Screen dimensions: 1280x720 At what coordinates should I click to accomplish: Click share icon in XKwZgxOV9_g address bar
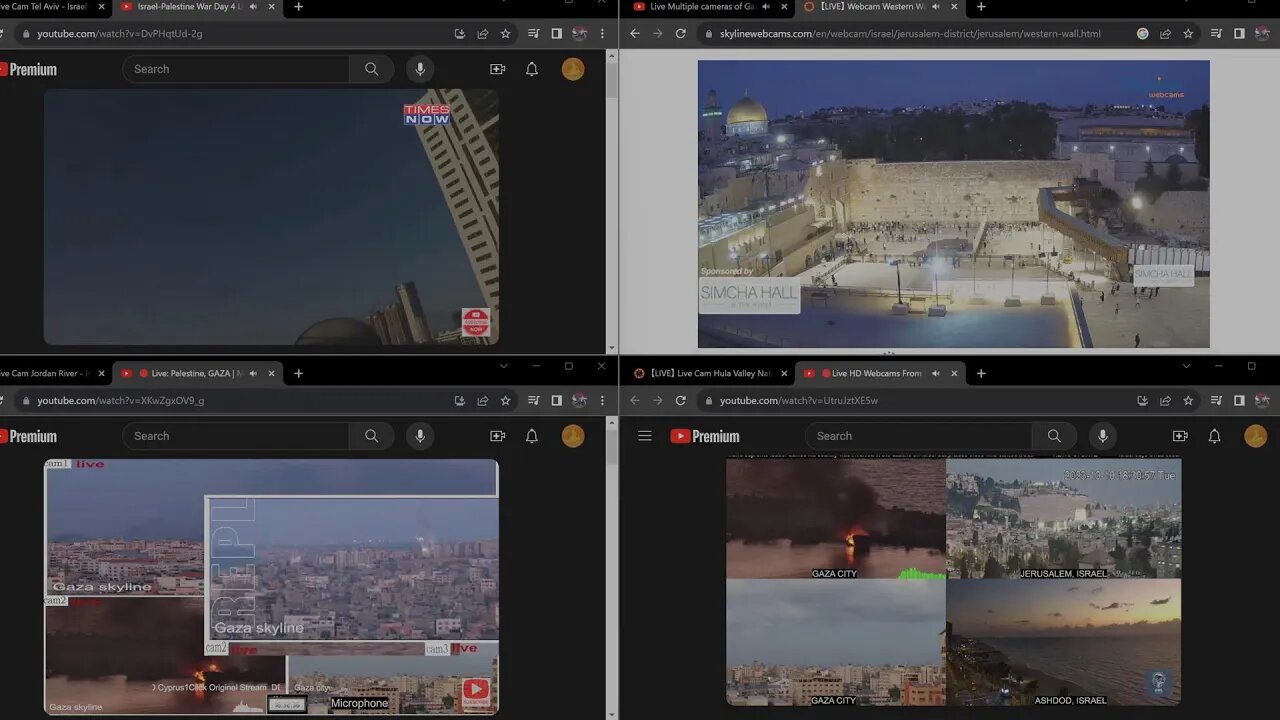point(483,400)
